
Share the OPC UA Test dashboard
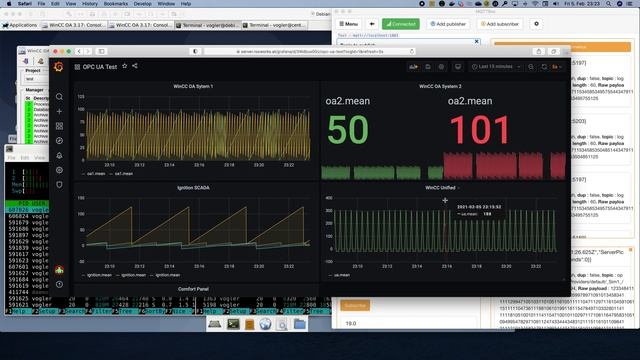click(x=135, y=66)
